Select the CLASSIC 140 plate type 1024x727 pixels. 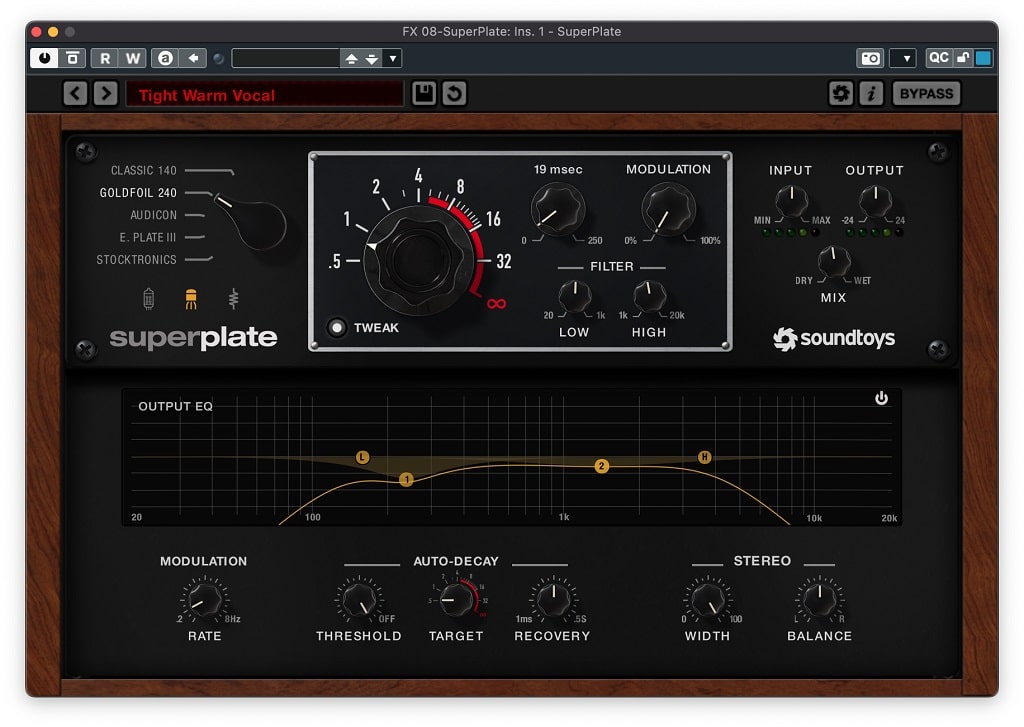click(143, 170)
